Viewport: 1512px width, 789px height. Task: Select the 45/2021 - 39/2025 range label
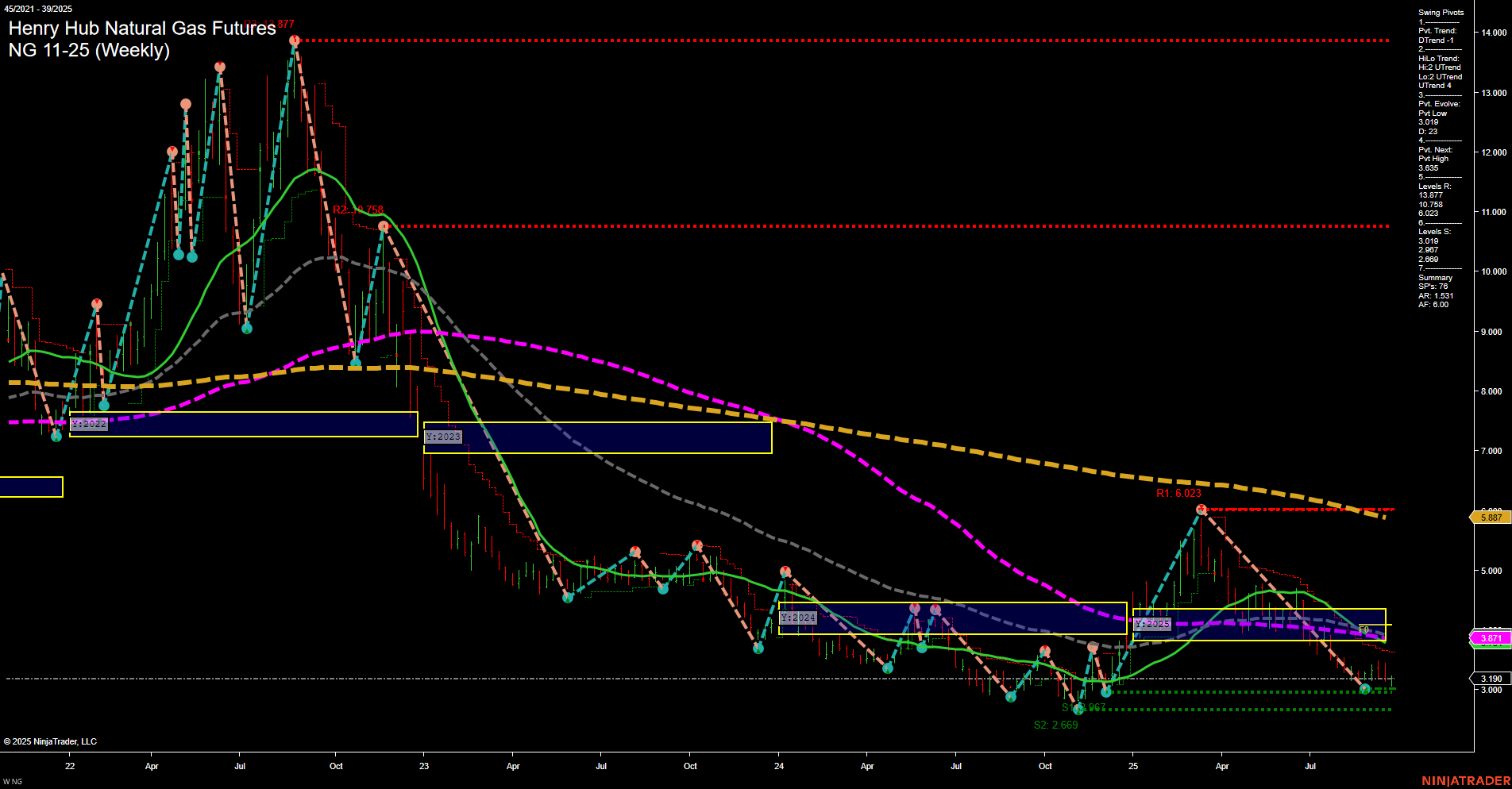pos(37,6)
